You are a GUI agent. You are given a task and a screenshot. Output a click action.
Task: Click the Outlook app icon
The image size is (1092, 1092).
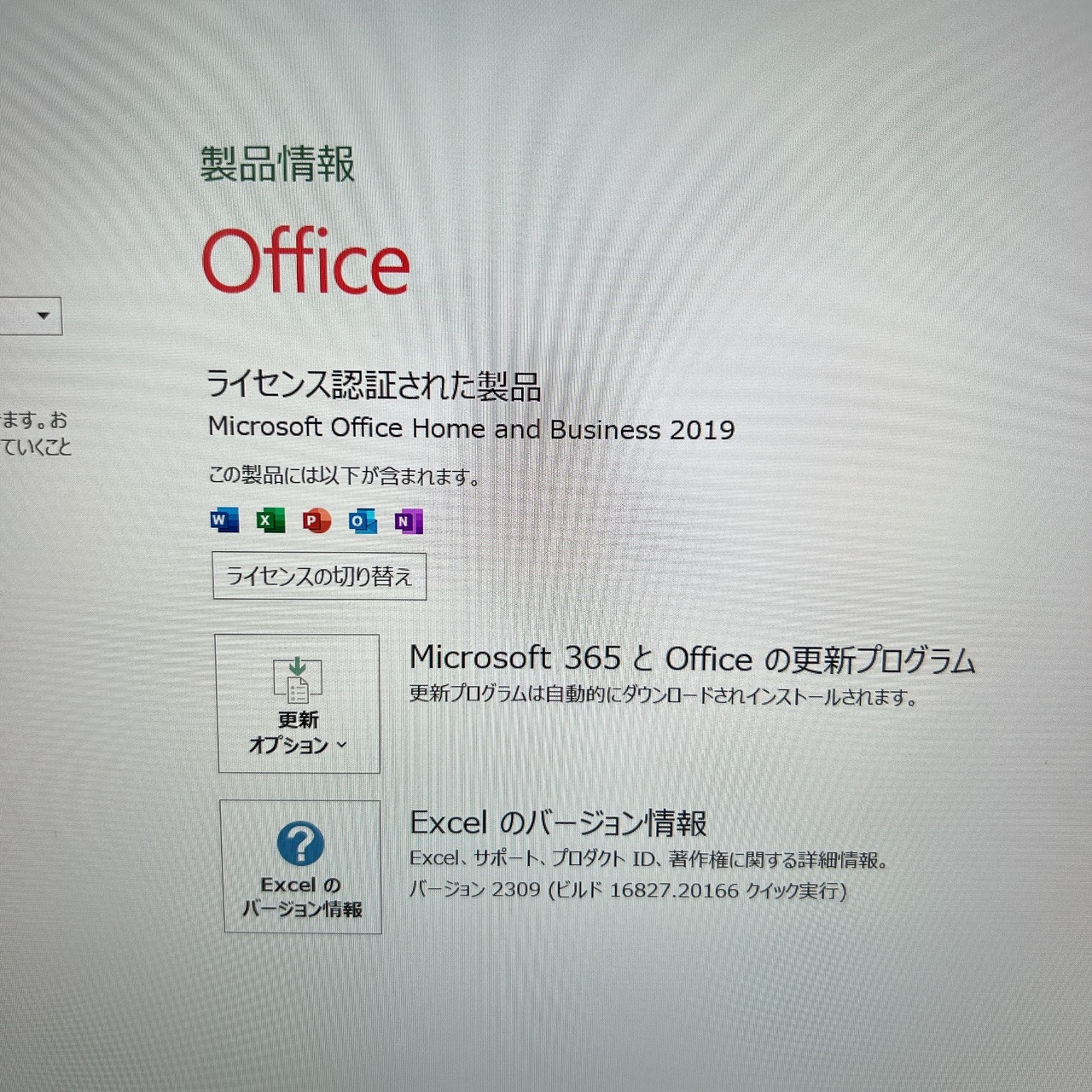click(x=363, y=520)
